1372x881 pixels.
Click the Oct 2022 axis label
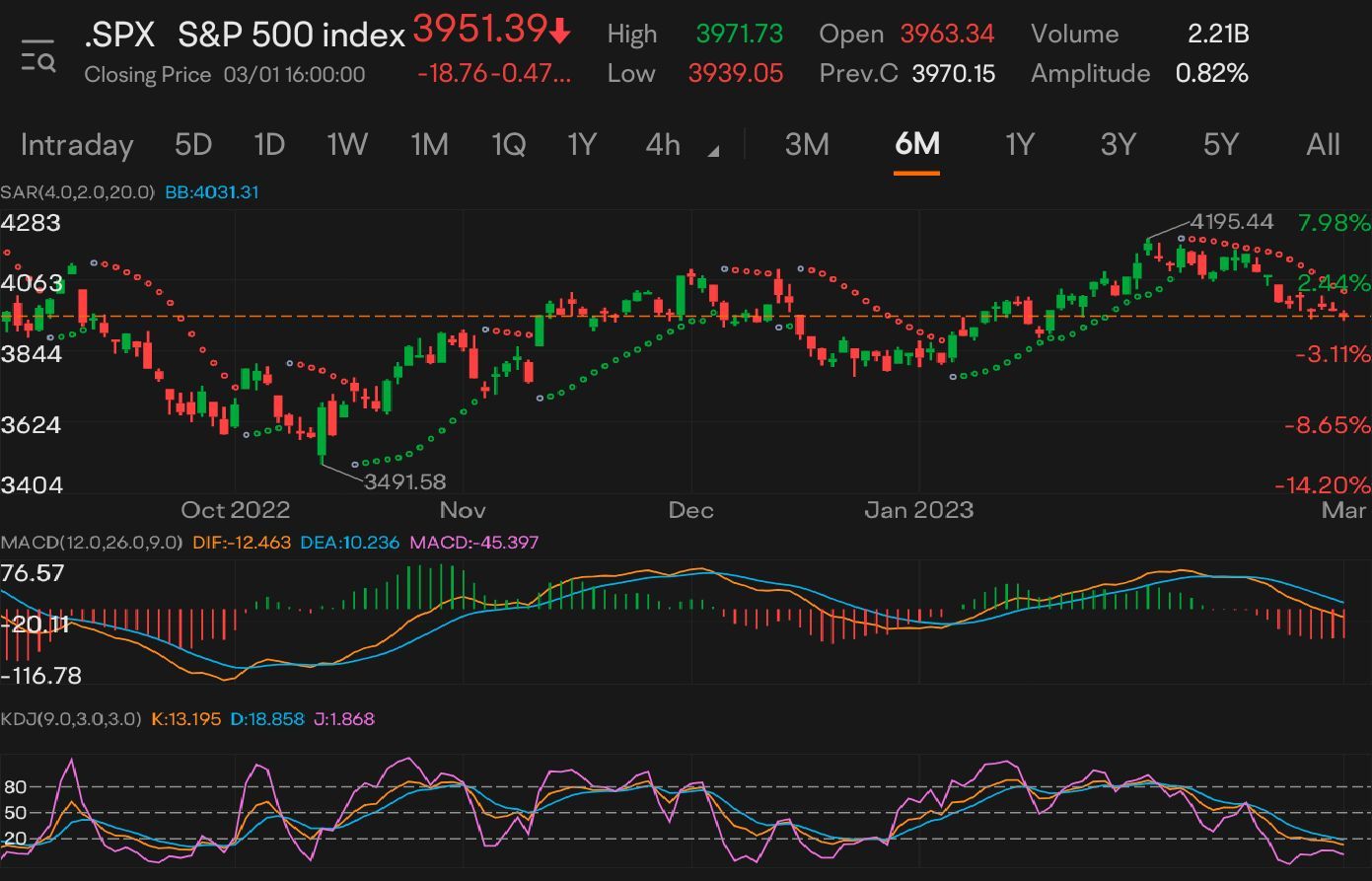[236, 510]
